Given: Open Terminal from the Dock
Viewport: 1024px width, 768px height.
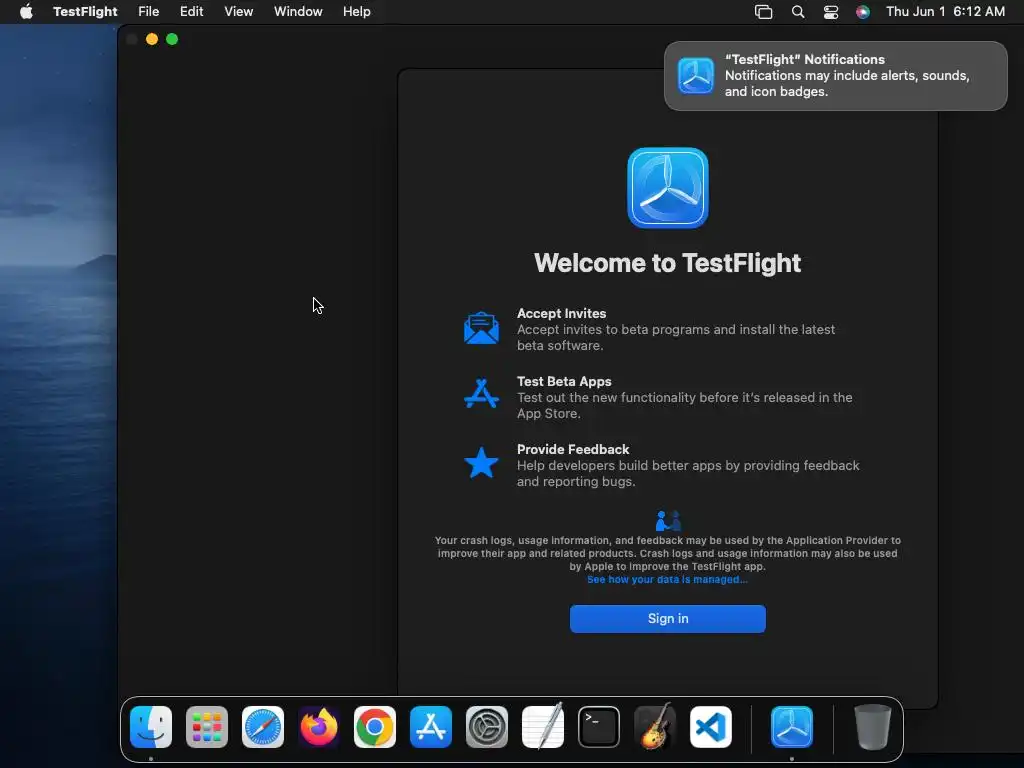Looking at the screenshot, I should pyautogui.click(x=599, y=727).
